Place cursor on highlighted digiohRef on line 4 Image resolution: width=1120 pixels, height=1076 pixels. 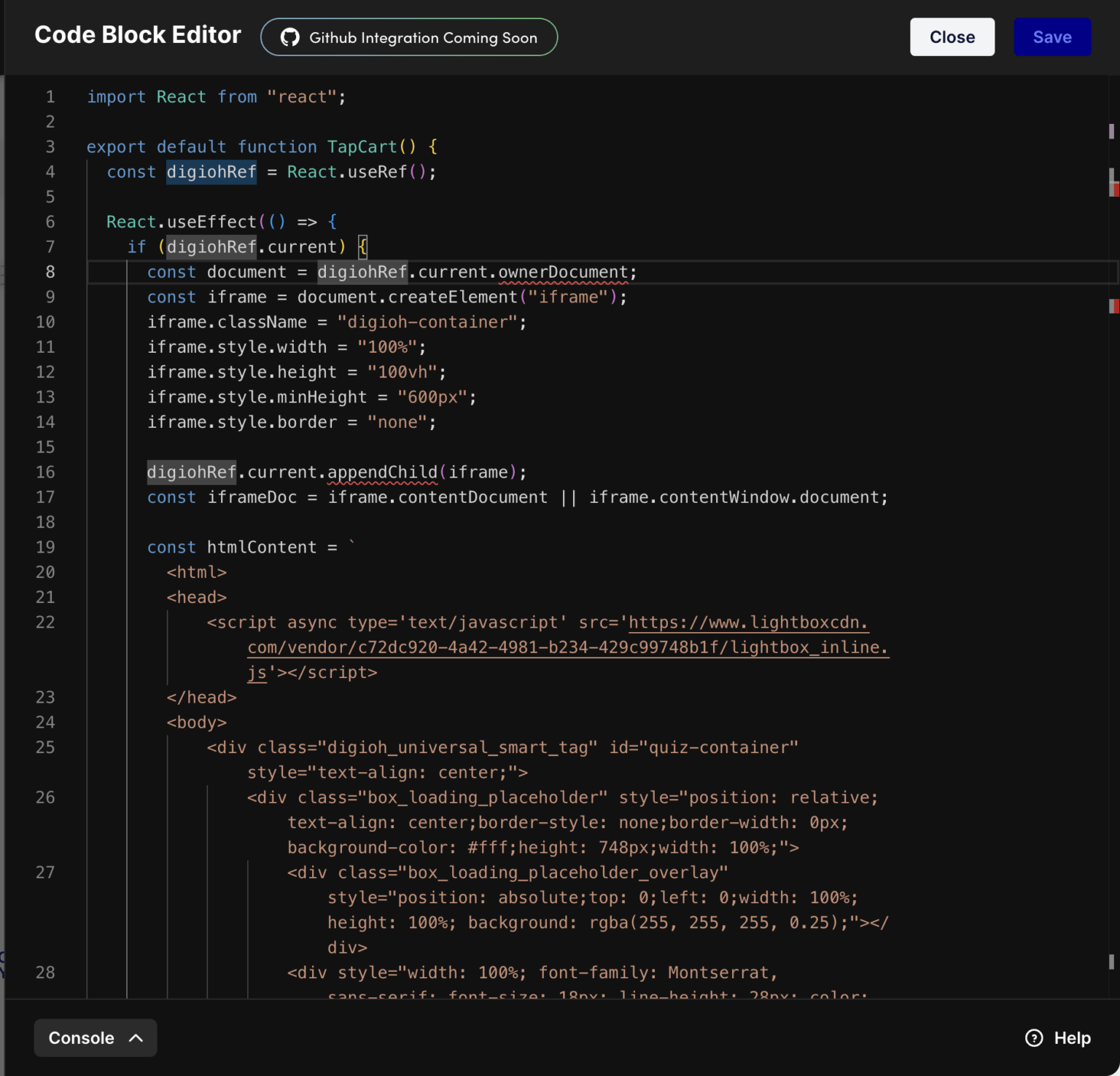click(x=211, y=172)
